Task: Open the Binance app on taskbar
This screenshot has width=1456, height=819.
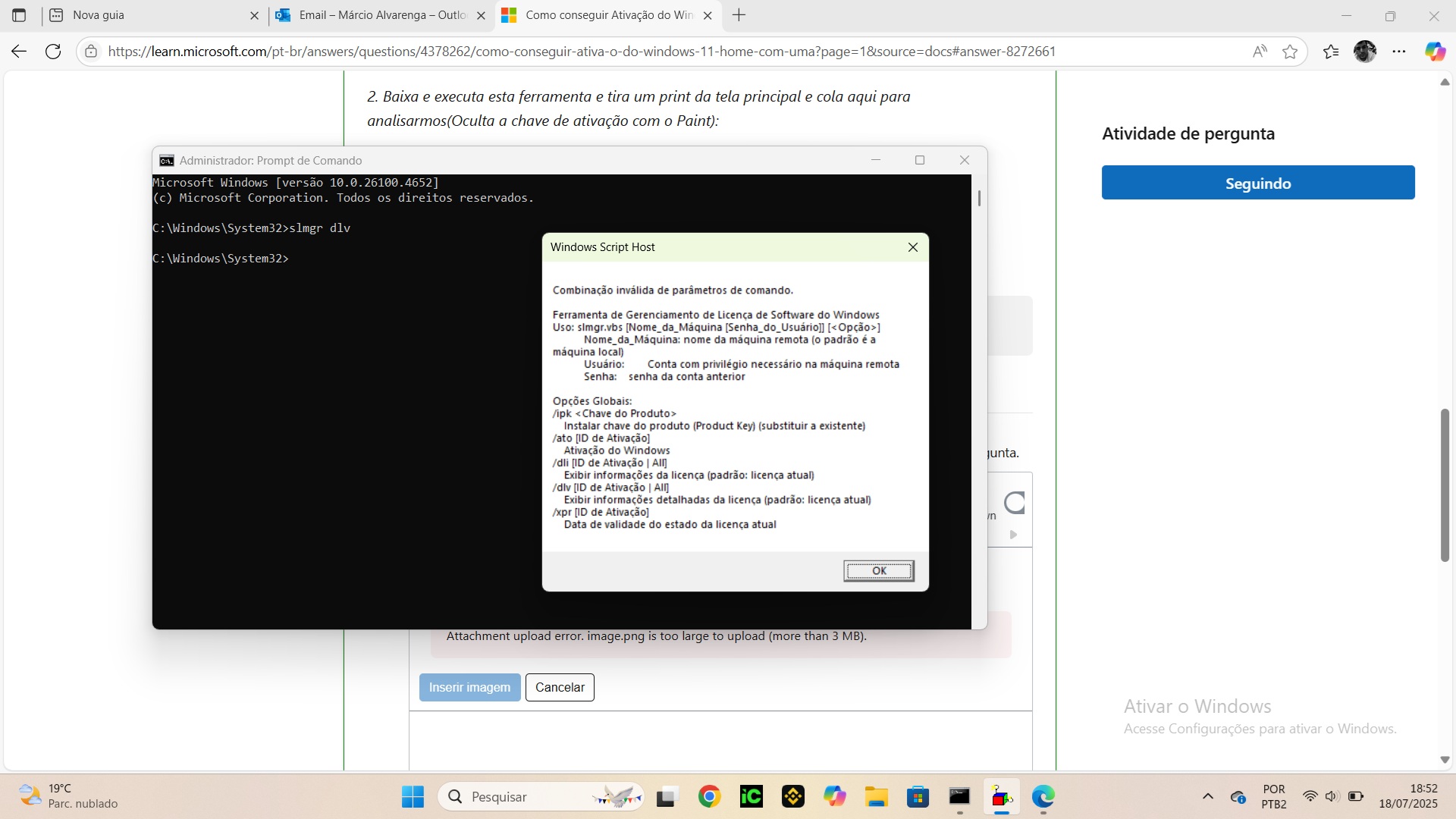Action: coord(792,796)
